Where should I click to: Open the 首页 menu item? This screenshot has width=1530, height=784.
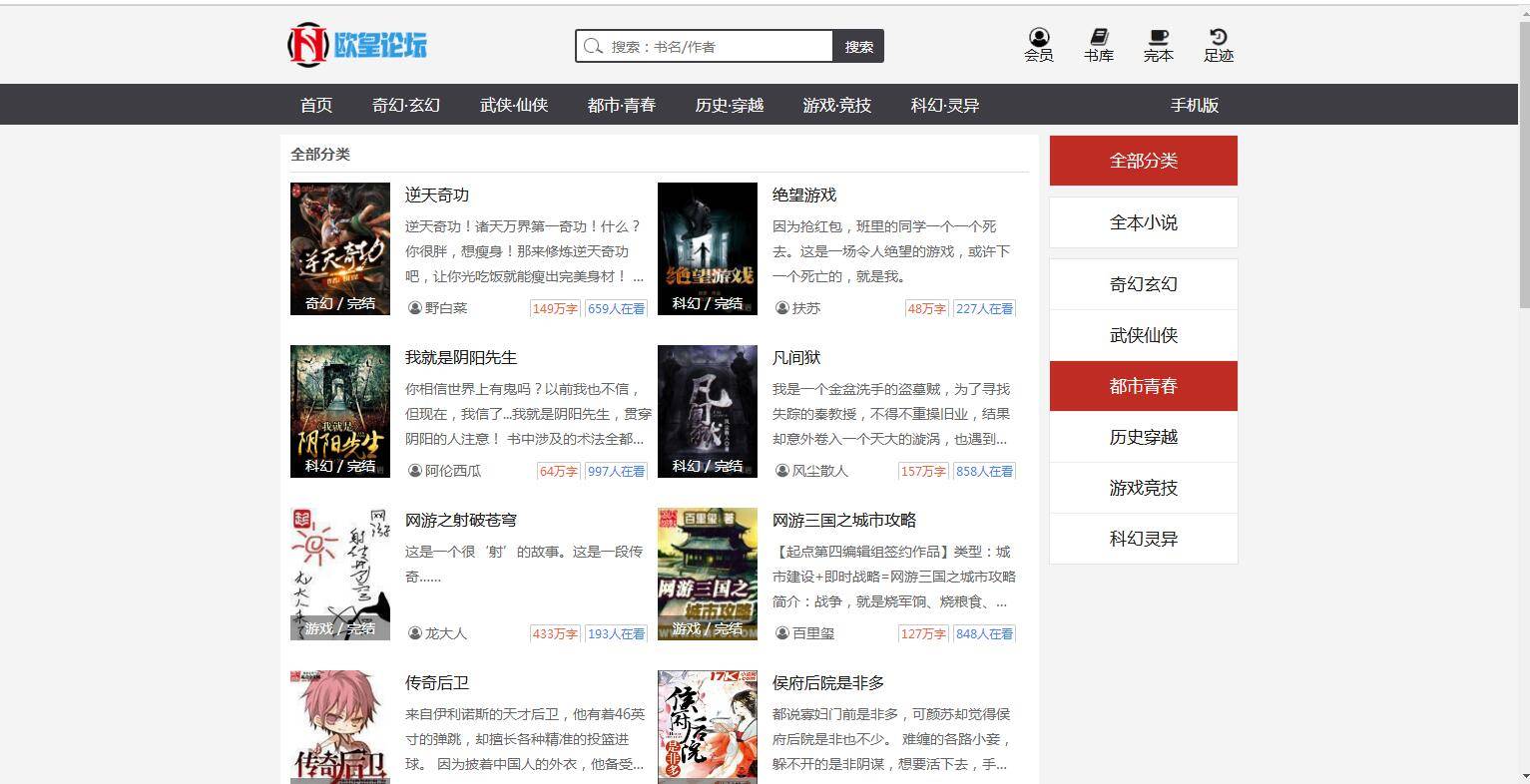(x=314, y=104)
